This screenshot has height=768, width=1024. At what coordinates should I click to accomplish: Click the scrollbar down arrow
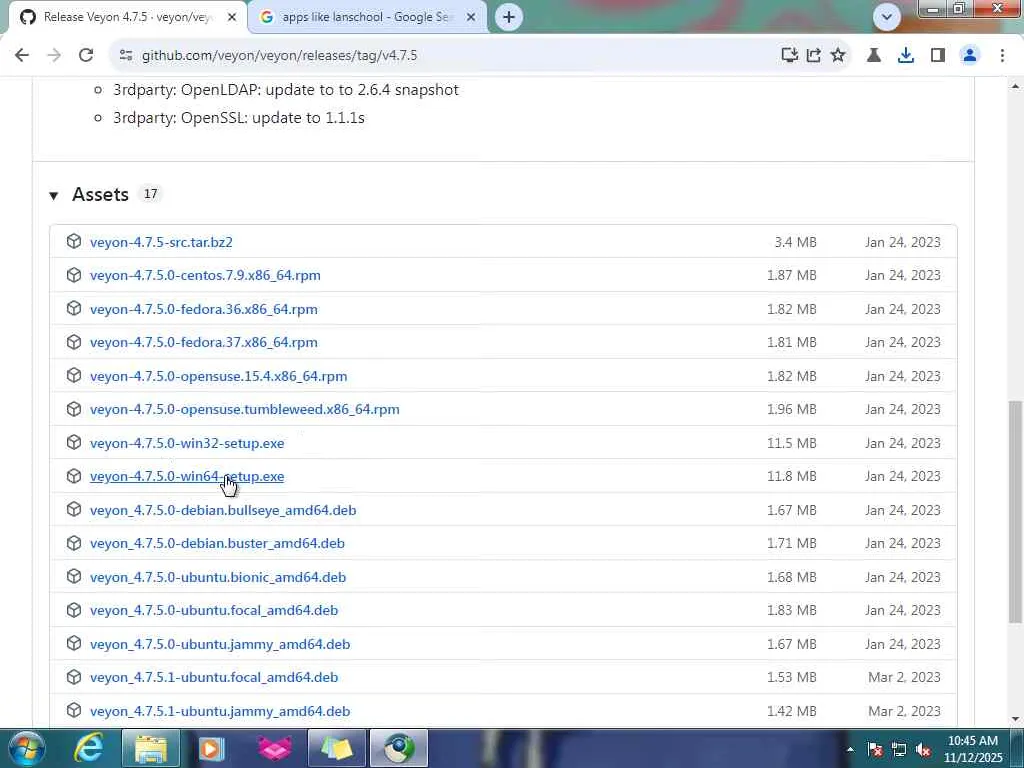tap(1016, 719)
